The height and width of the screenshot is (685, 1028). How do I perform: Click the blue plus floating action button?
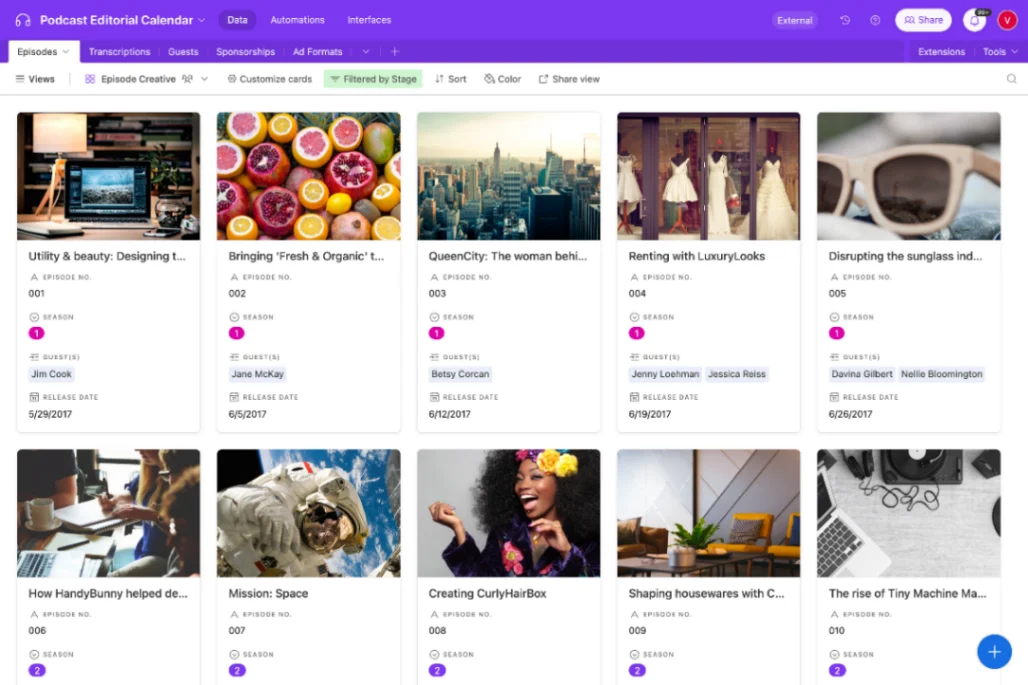click(x=994, y=651)
